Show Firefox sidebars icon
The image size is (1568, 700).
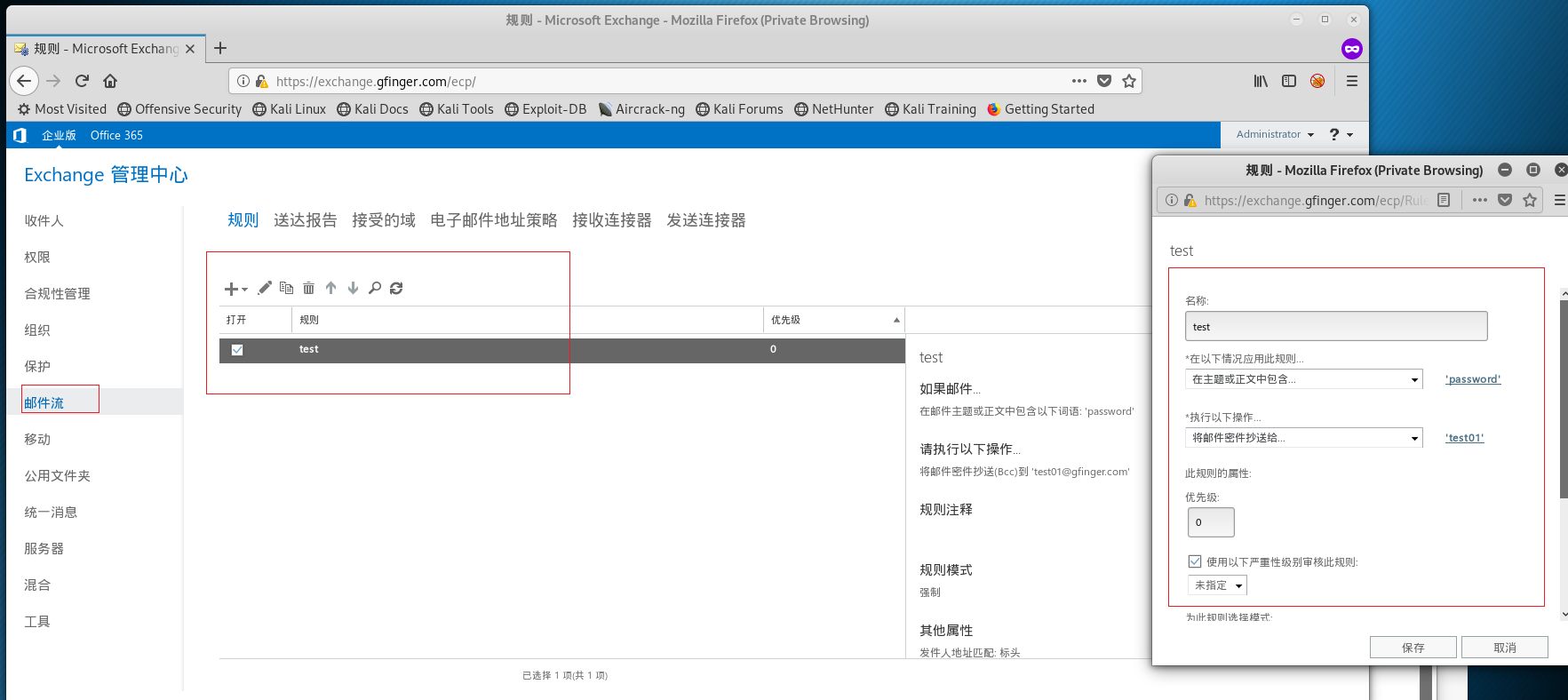[x=1289, y=81]
